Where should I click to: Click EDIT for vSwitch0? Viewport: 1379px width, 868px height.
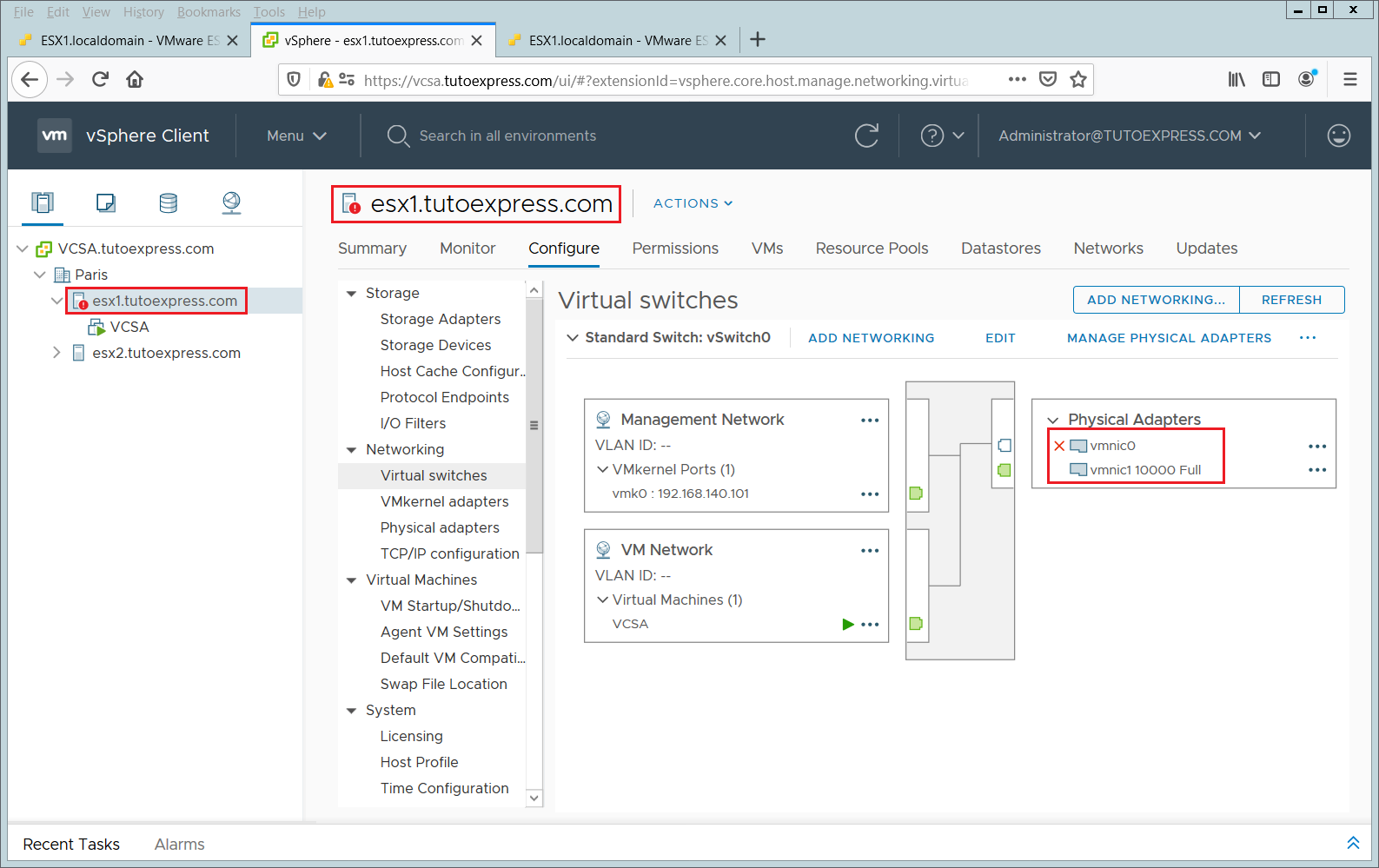click(x=1000, y=338)
